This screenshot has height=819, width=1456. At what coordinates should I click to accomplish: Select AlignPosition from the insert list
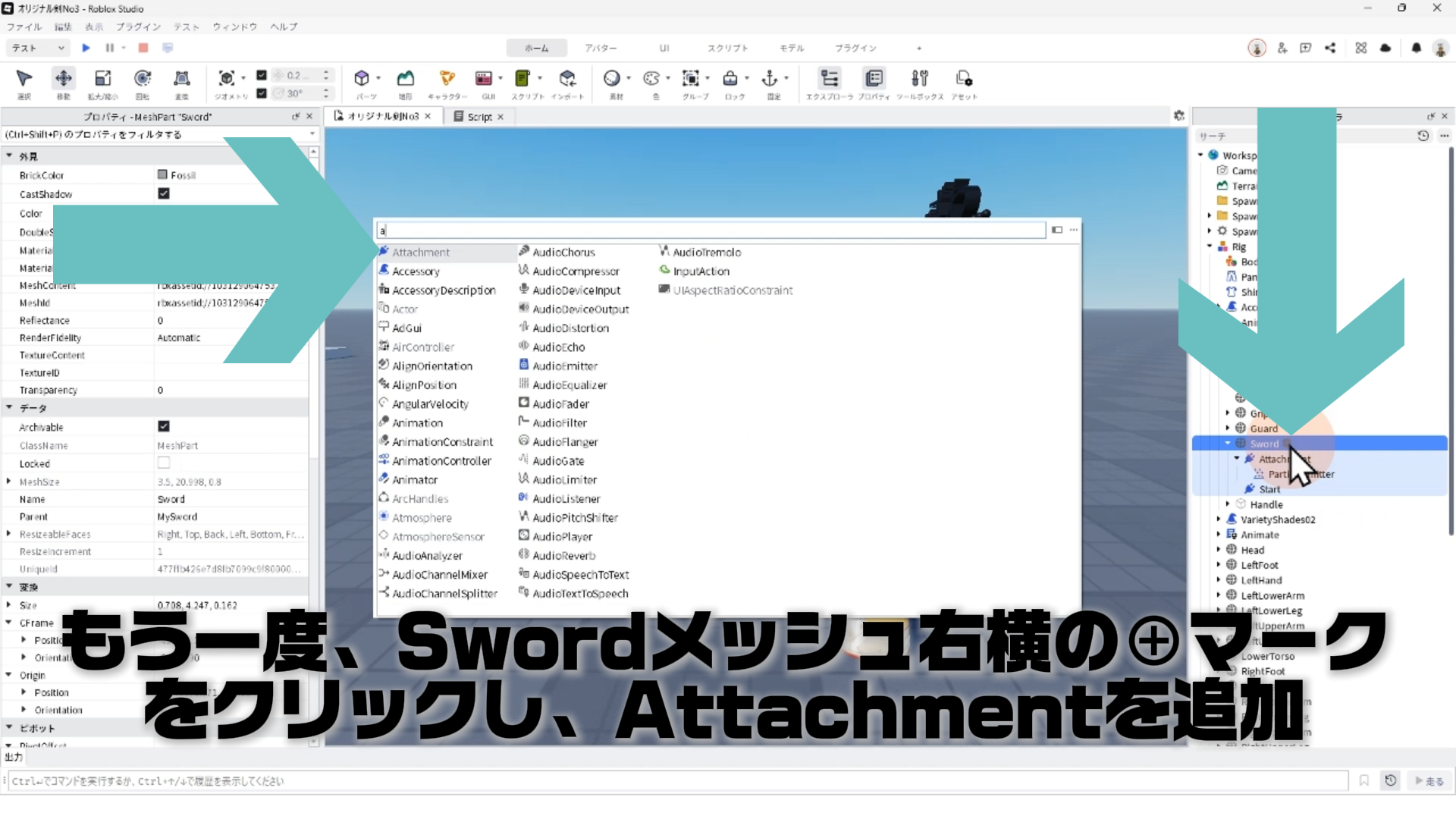coord(424,385)
